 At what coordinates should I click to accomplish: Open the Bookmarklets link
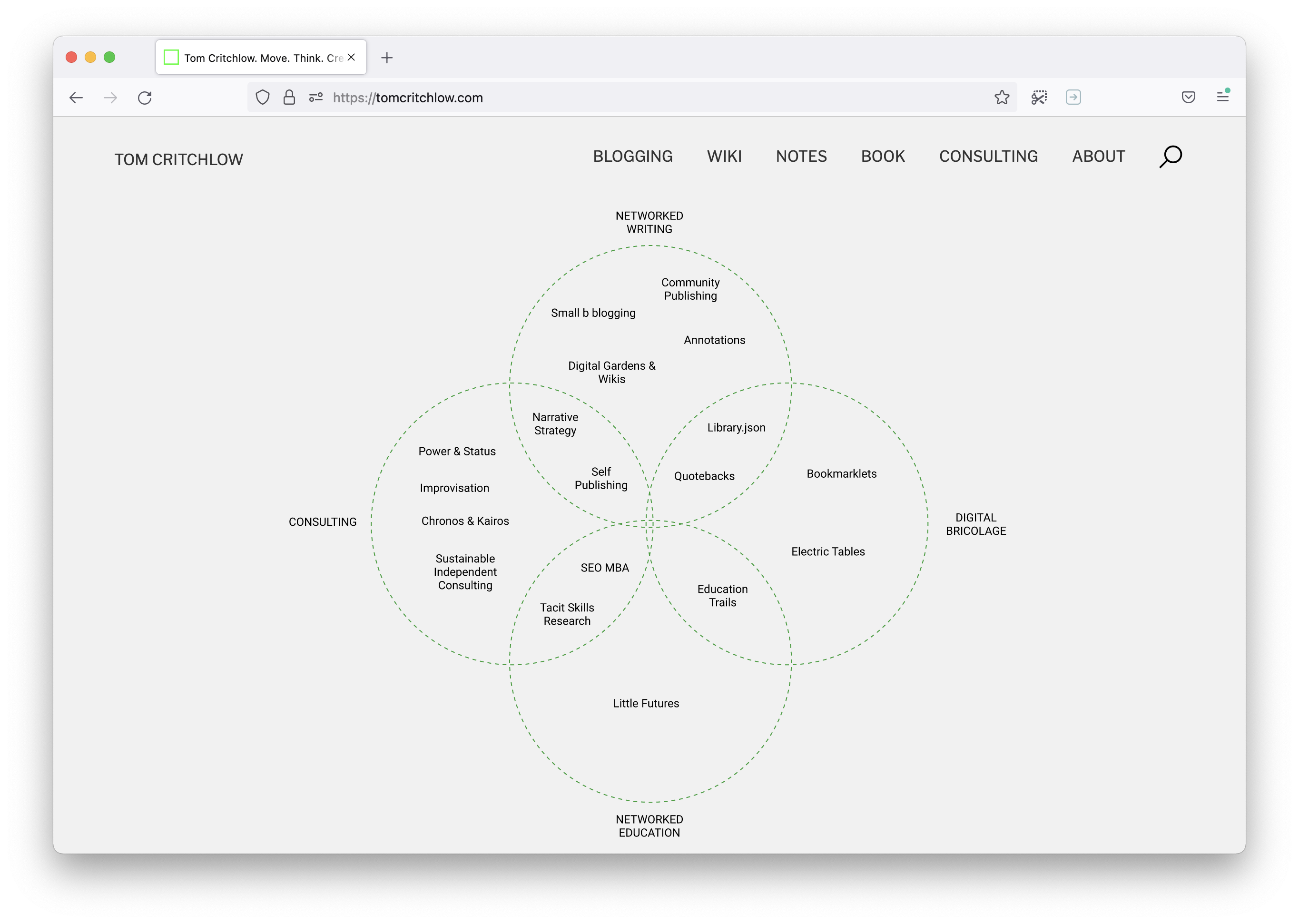click(842, 473)
